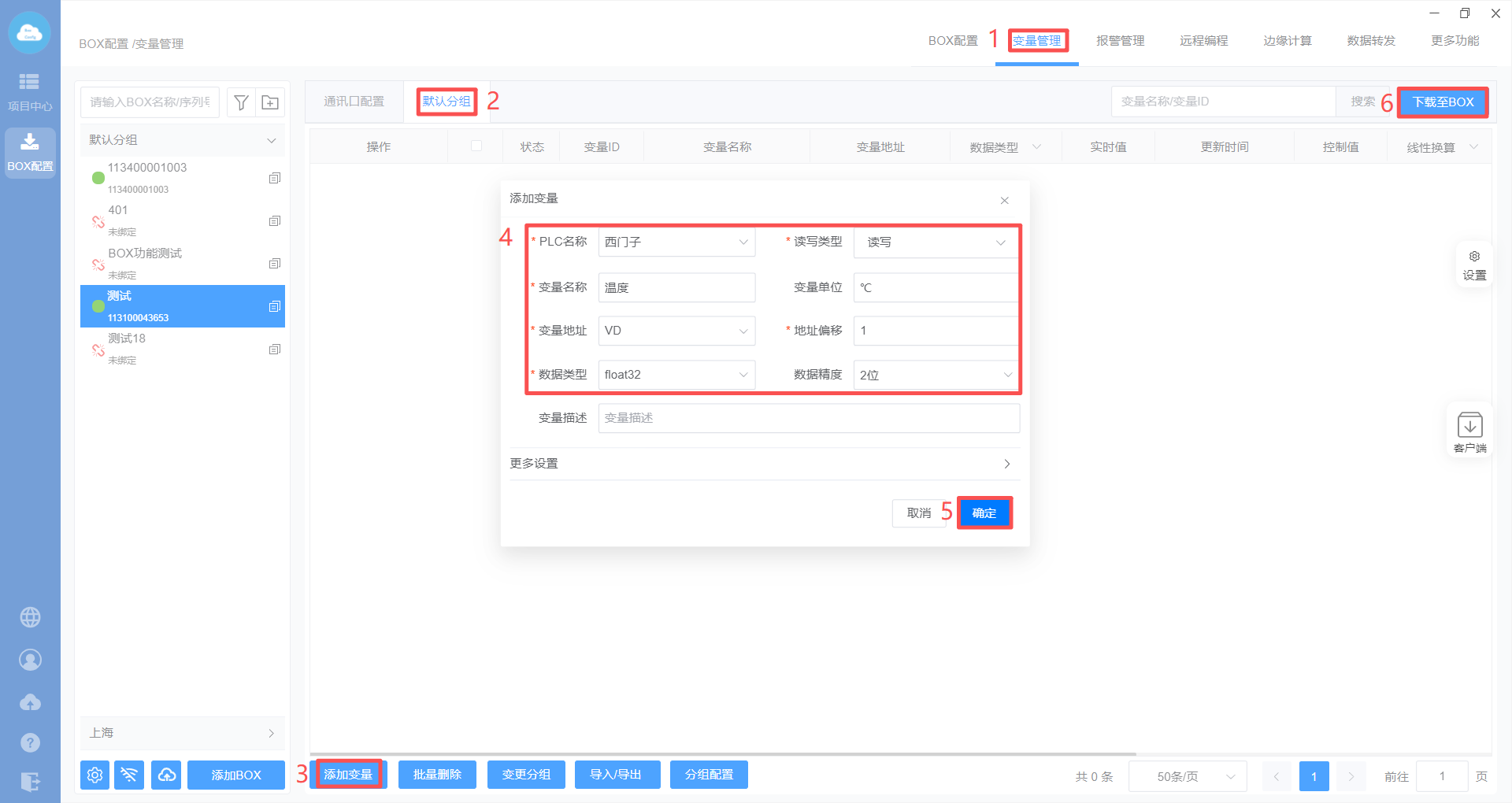1512x803 pixels.
Task: Open the PLC名称 dropdown showing 西门子
Action: click(676, 242)
